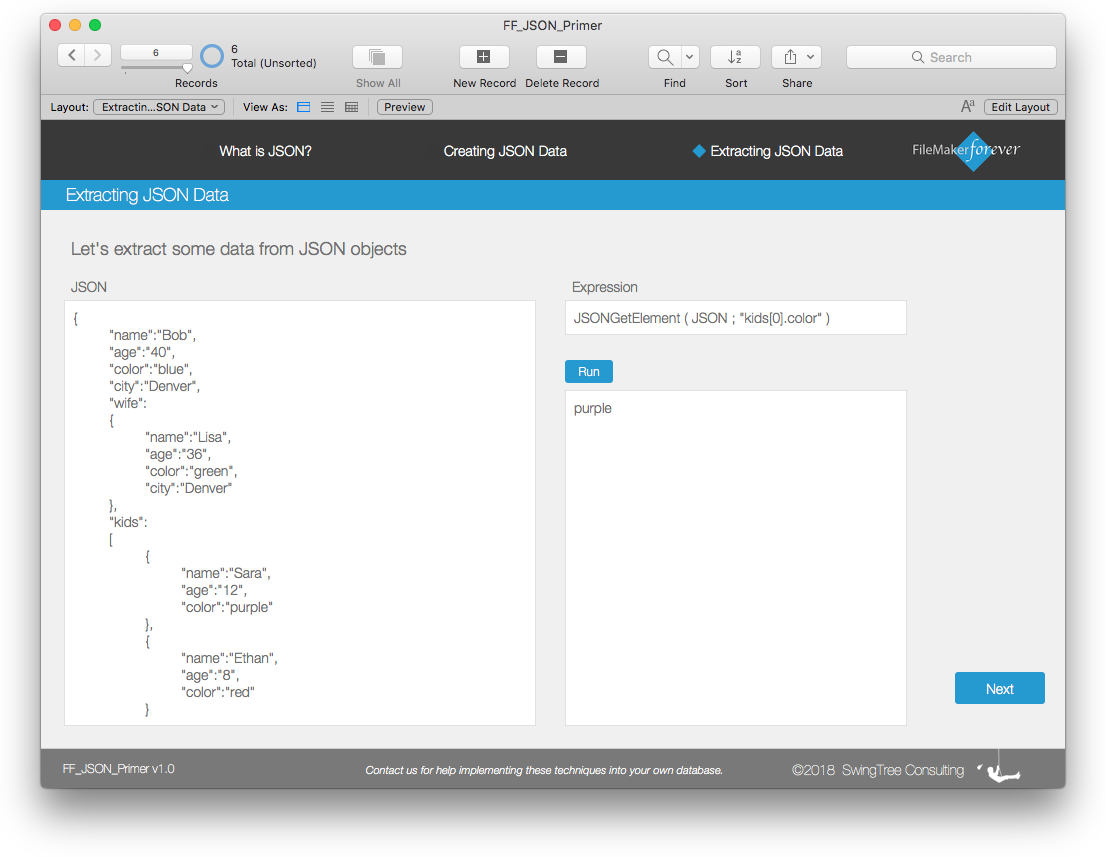Click the Next button

[999, 688]
